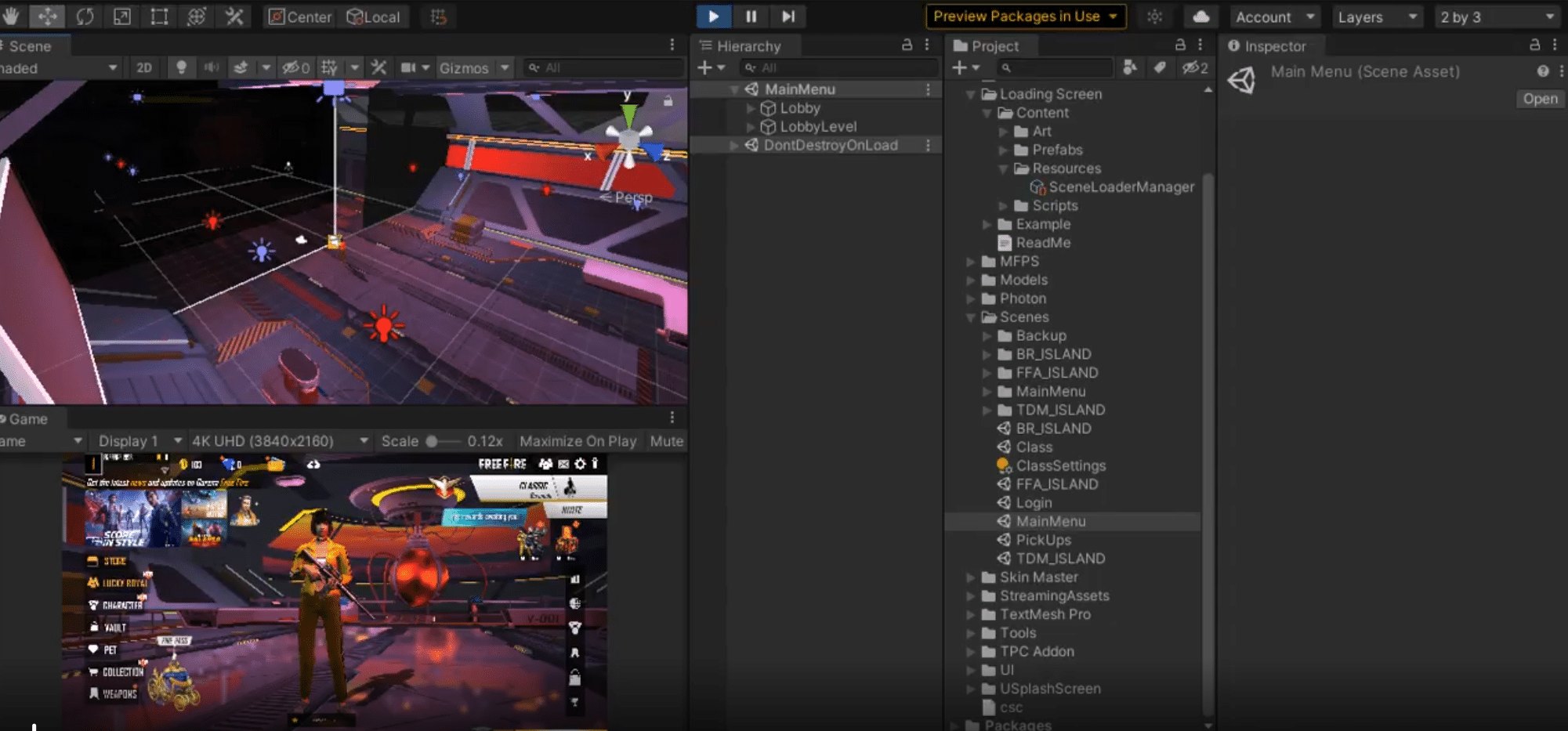Select the combined Transform tool
The image size is (1568, 731).
(x=197, y=16)
